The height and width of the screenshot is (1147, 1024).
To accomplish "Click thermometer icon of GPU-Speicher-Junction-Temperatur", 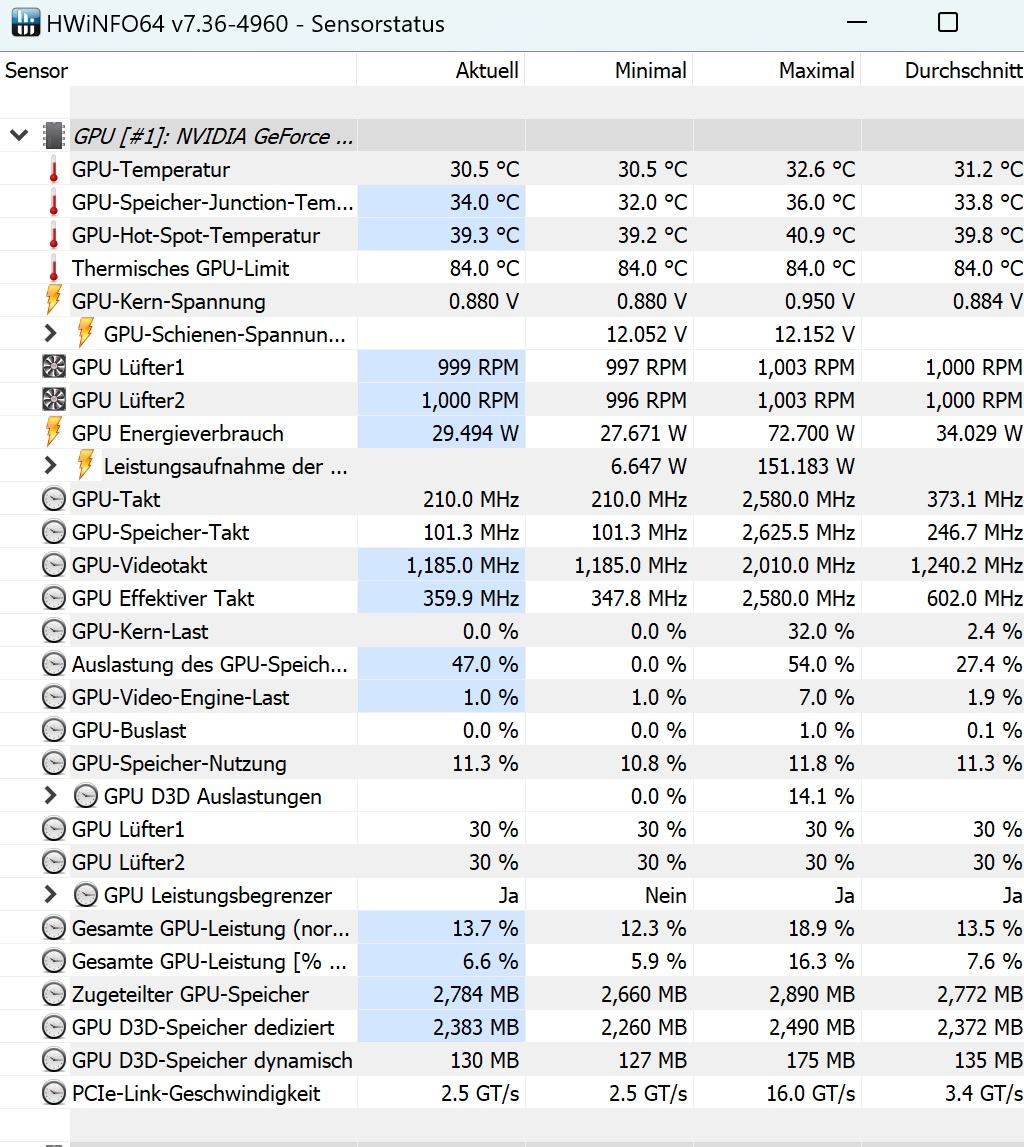I will 53,202.
